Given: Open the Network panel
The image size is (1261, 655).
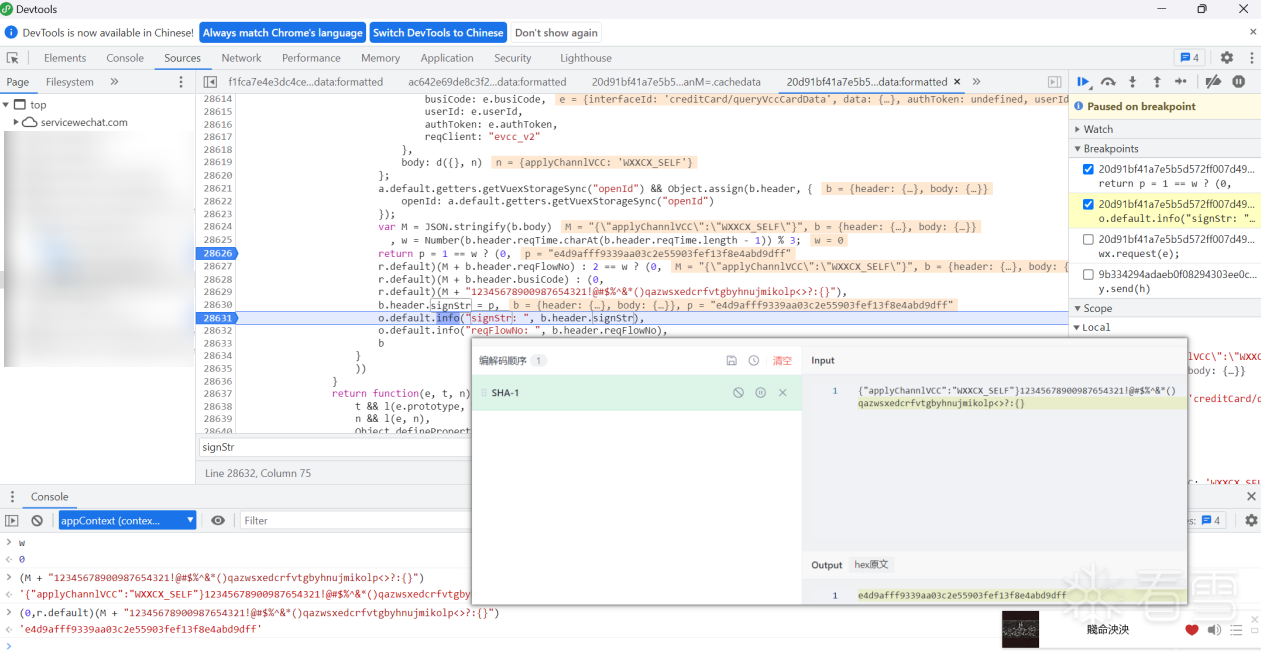Looking at the screenshot, I should (241, 58).
